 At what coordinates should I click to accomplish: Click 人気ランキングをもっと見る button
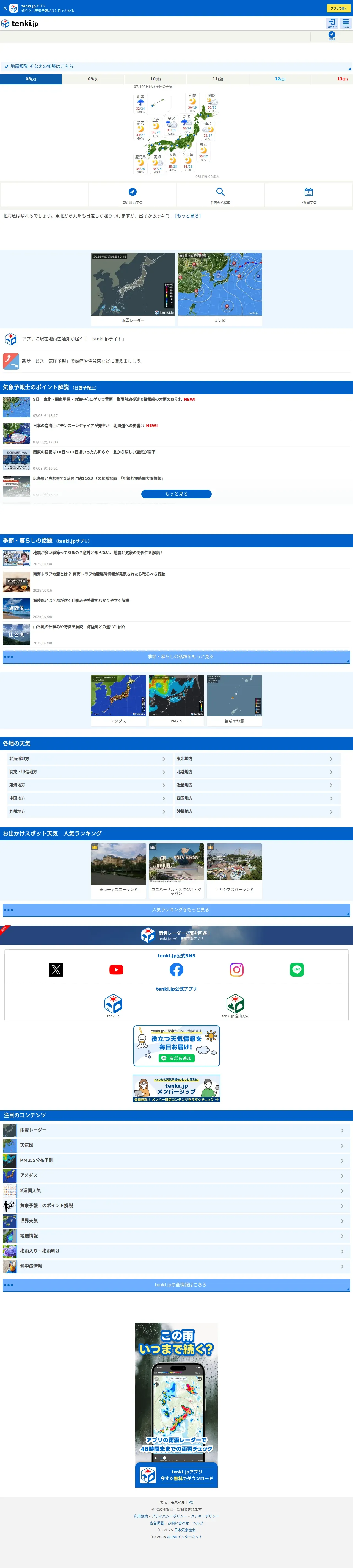(x=176, y=910)
